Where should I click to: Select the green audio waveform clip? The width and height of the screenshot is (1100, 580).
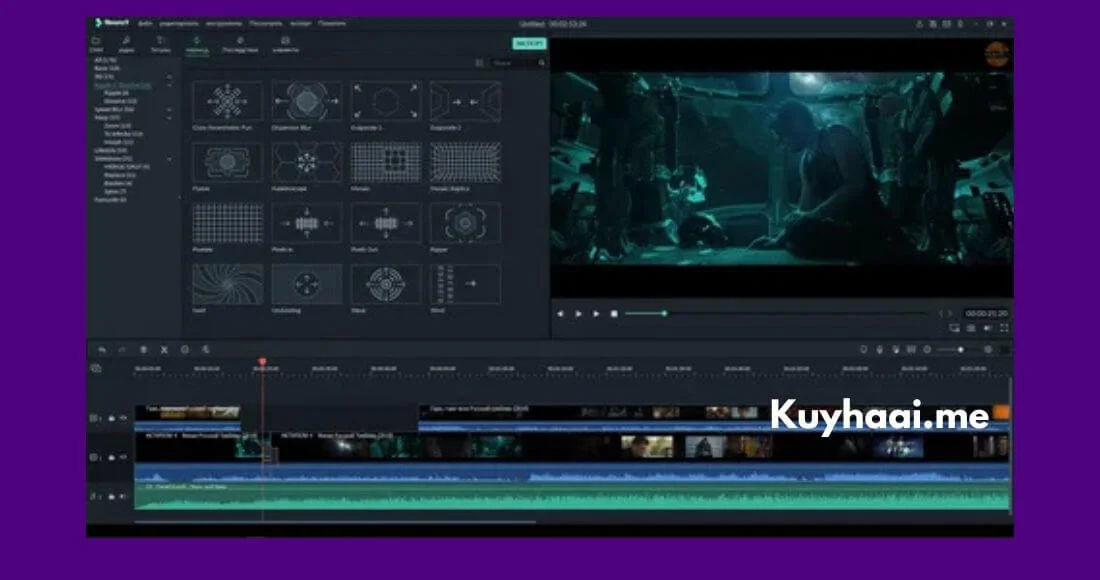point(572,496)
